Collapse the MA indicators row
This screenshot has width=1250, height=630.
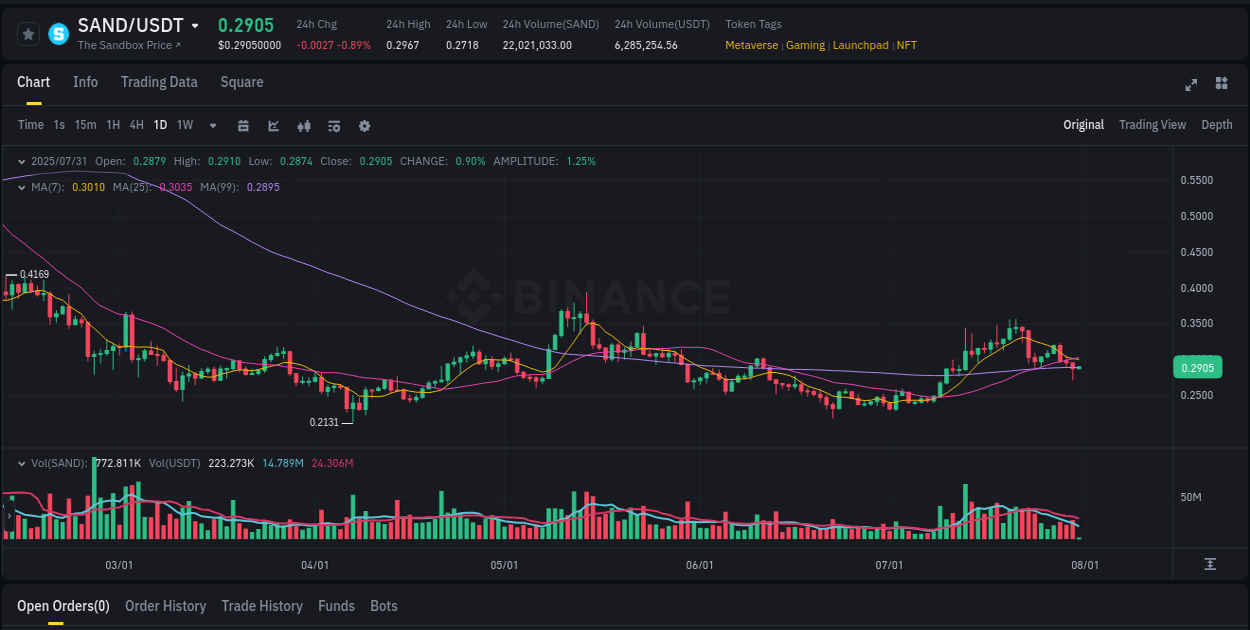point(20,187)
